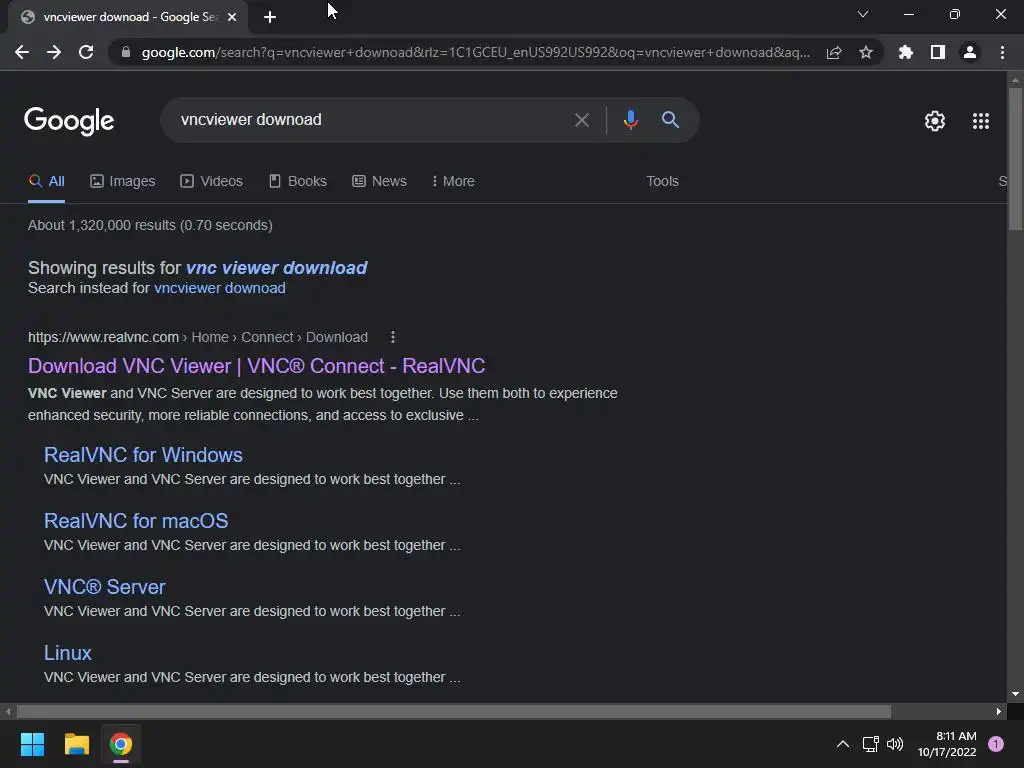This screenshot has height=768, width=1024.
Task: Click the horizontal scrollbar thumb
Action: (454, 711)
